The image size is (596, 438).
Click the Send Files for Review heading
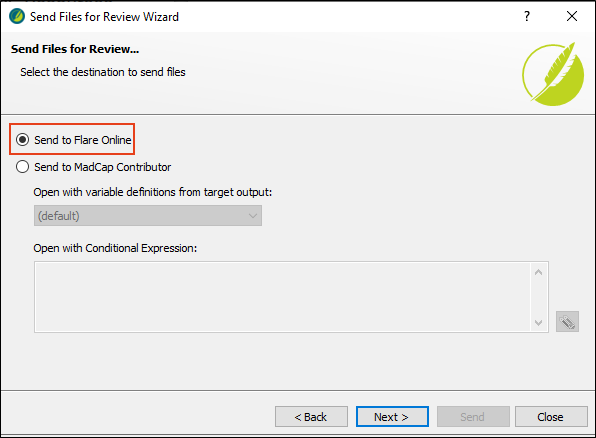(x=75, y=49)
